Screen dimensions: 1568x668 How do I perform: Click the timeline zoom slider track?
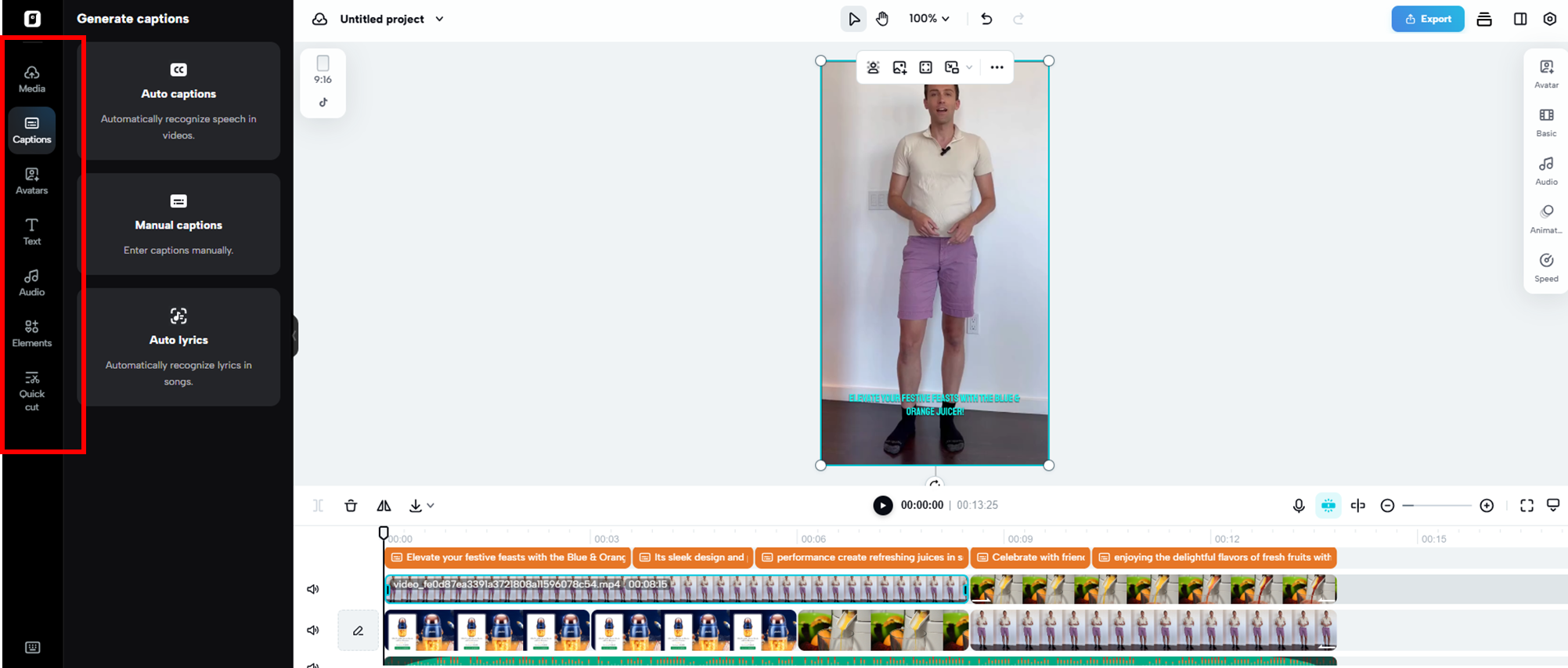[1437, 506]
